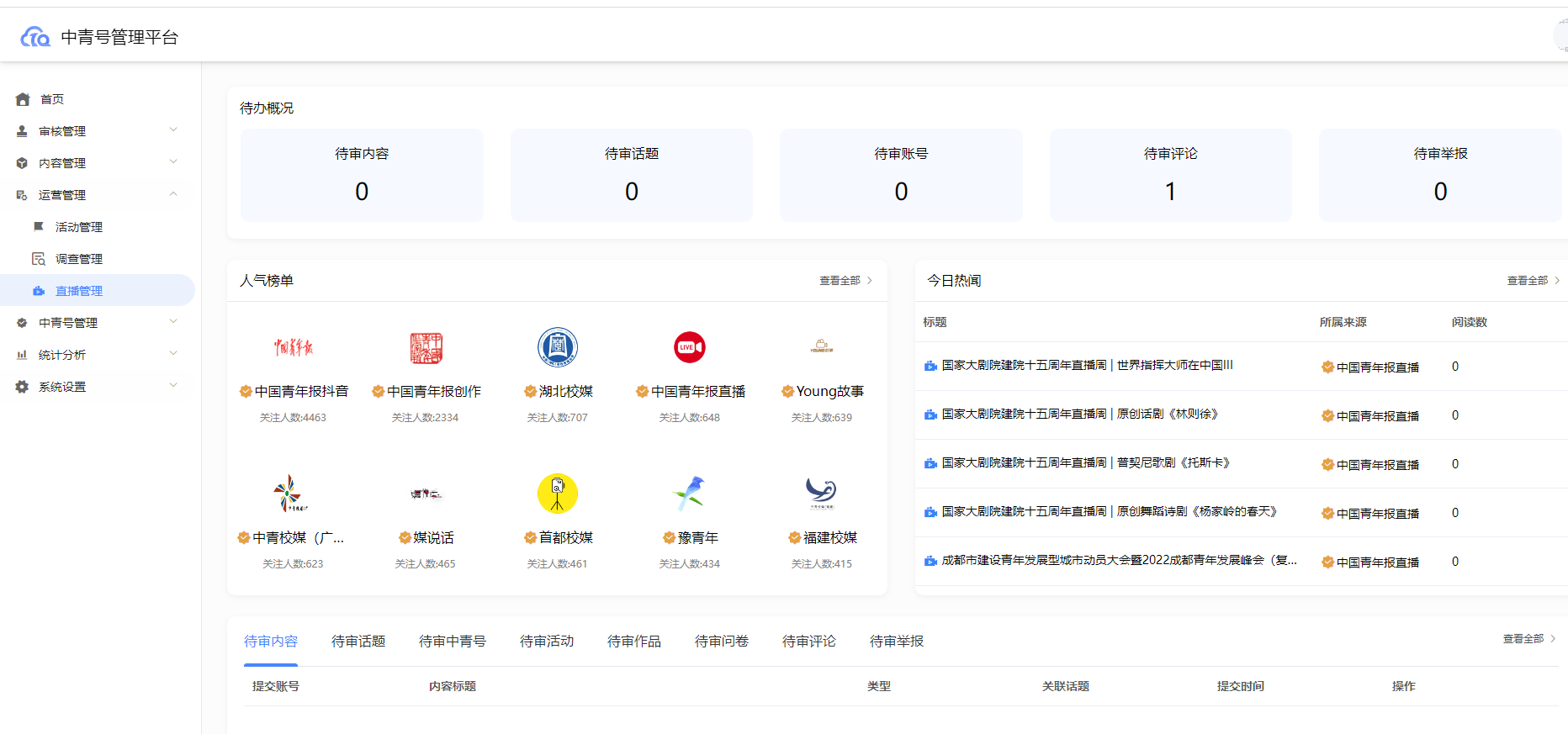Switch to 待审内容 tab

pyautogui.click(x=271, y=642)
